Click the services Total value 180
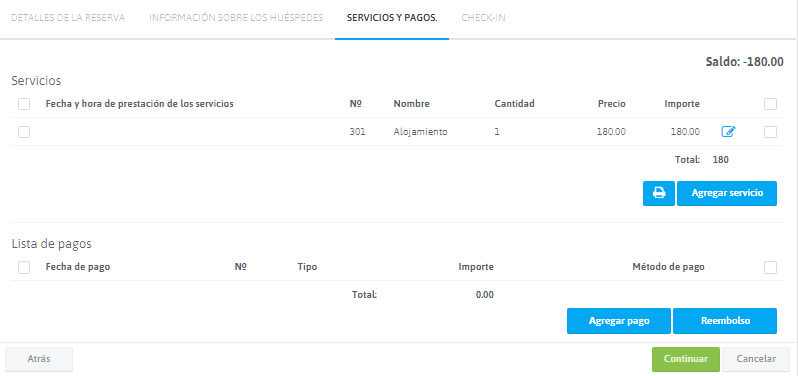Image resolution: width=798 pixels, height=376 pixels. coord(721,160)
